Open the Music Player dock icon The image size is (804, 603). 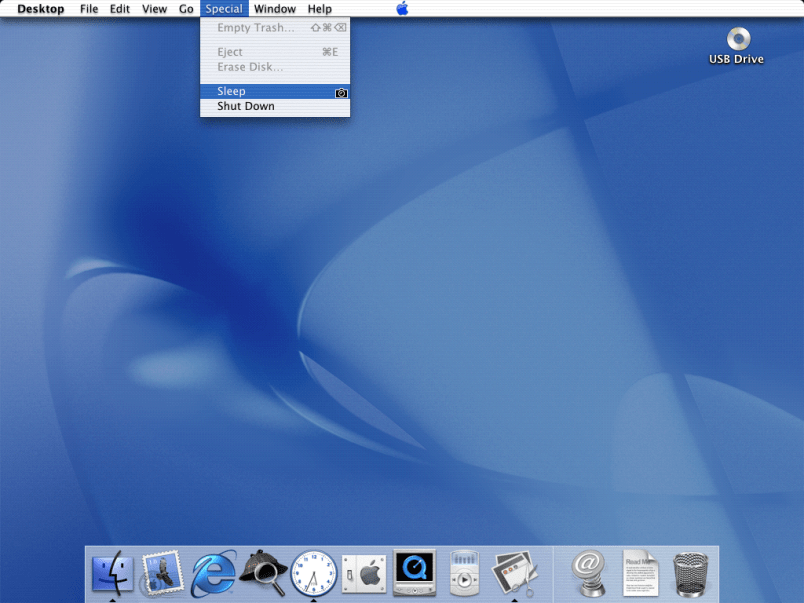[464, 573]
